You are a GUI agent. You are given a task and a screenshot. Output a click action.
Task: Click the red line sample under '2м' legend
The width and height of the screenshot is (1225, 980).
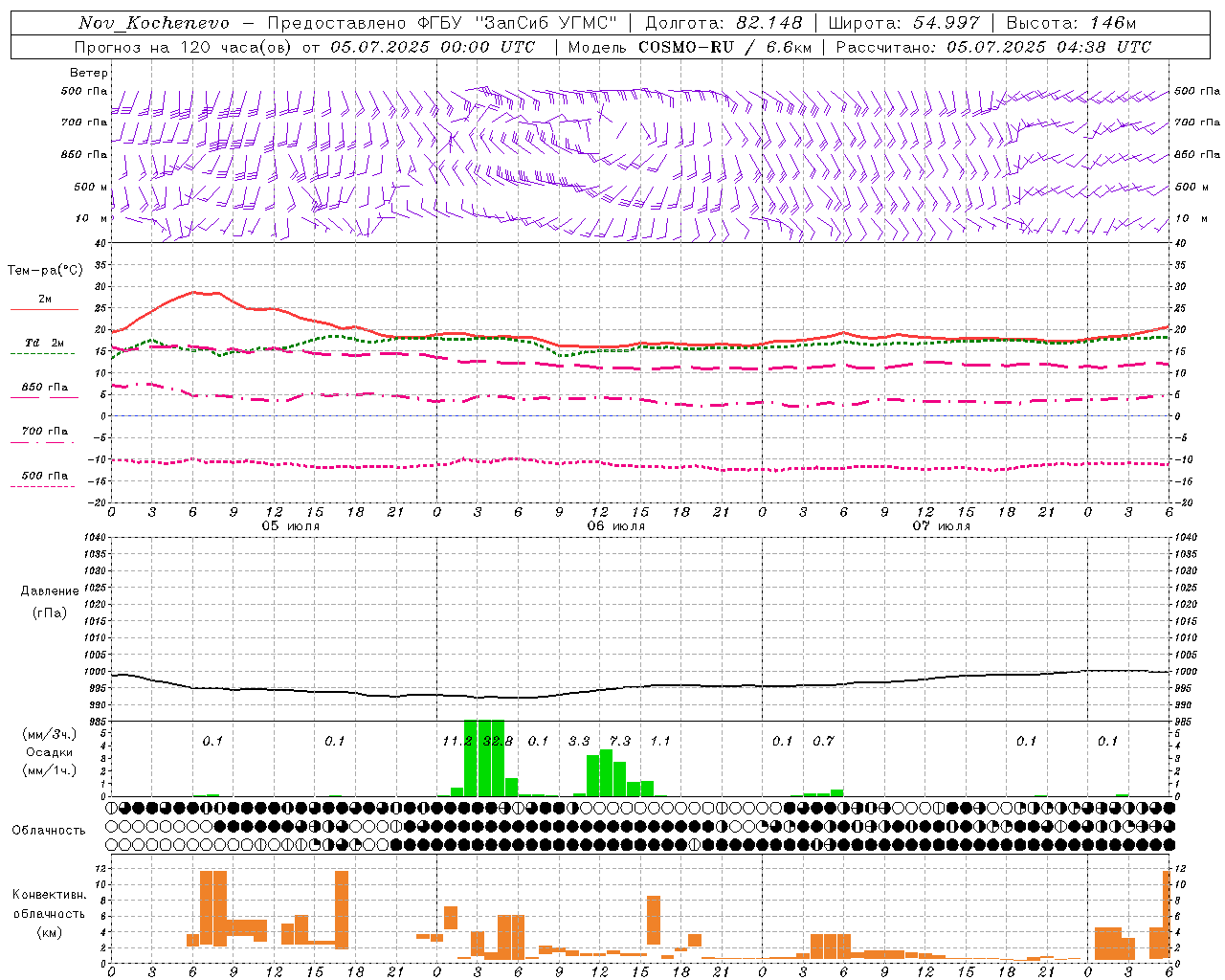44,310
